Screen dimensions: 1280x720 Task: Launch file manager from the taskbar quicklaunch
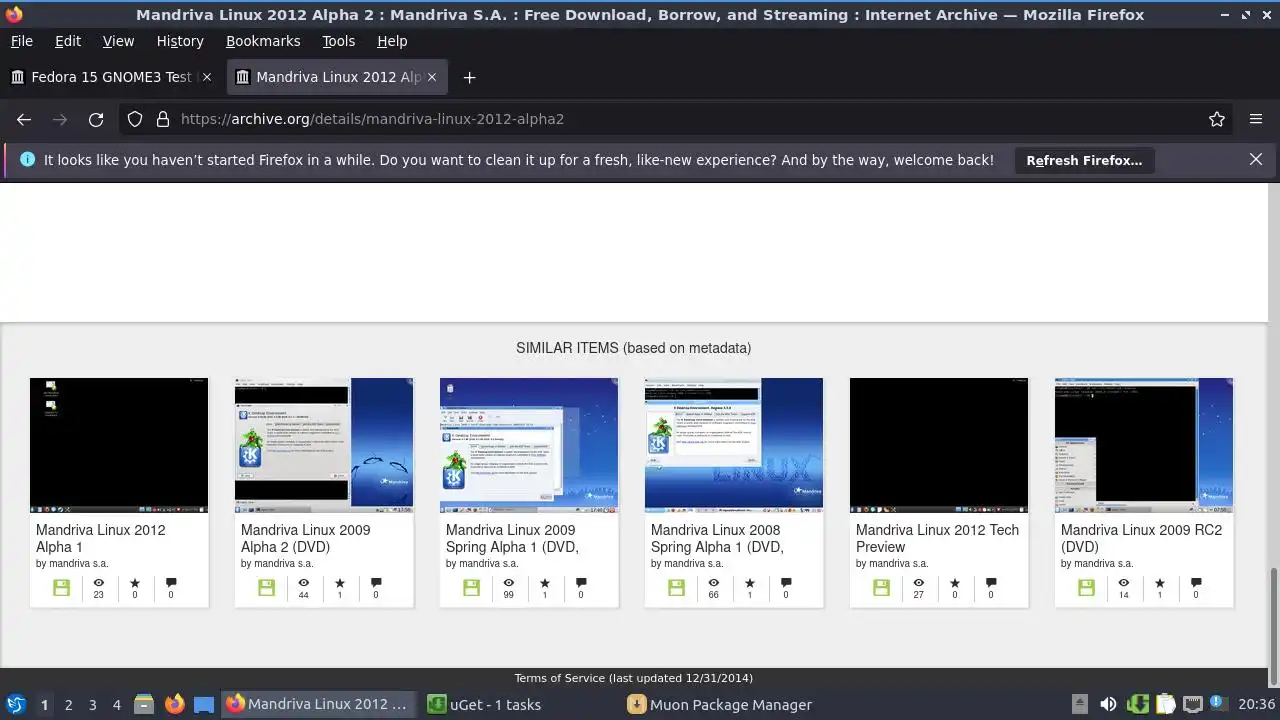[144, 704]
